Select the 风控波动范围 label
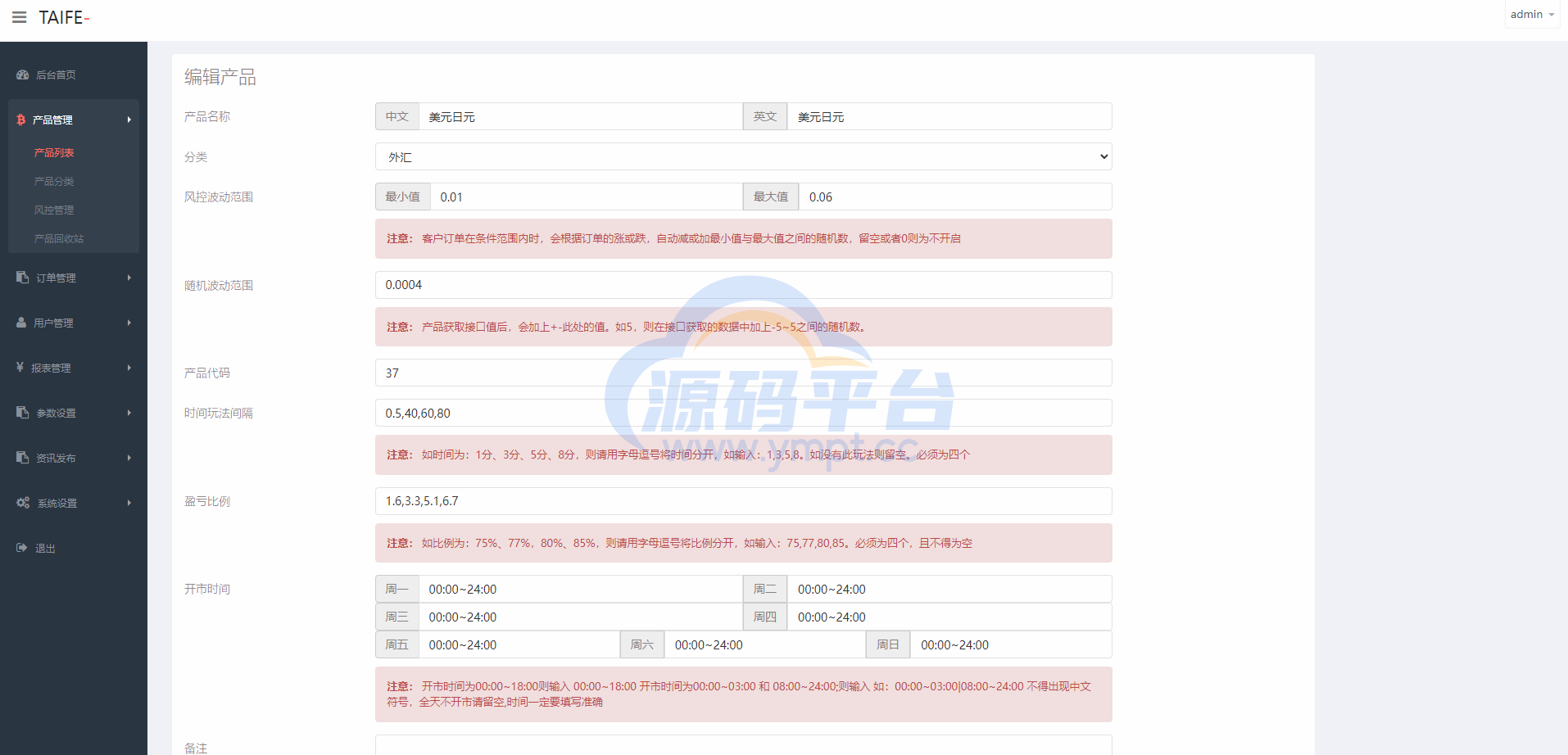1568x755 pixels. tap(219, 197)
